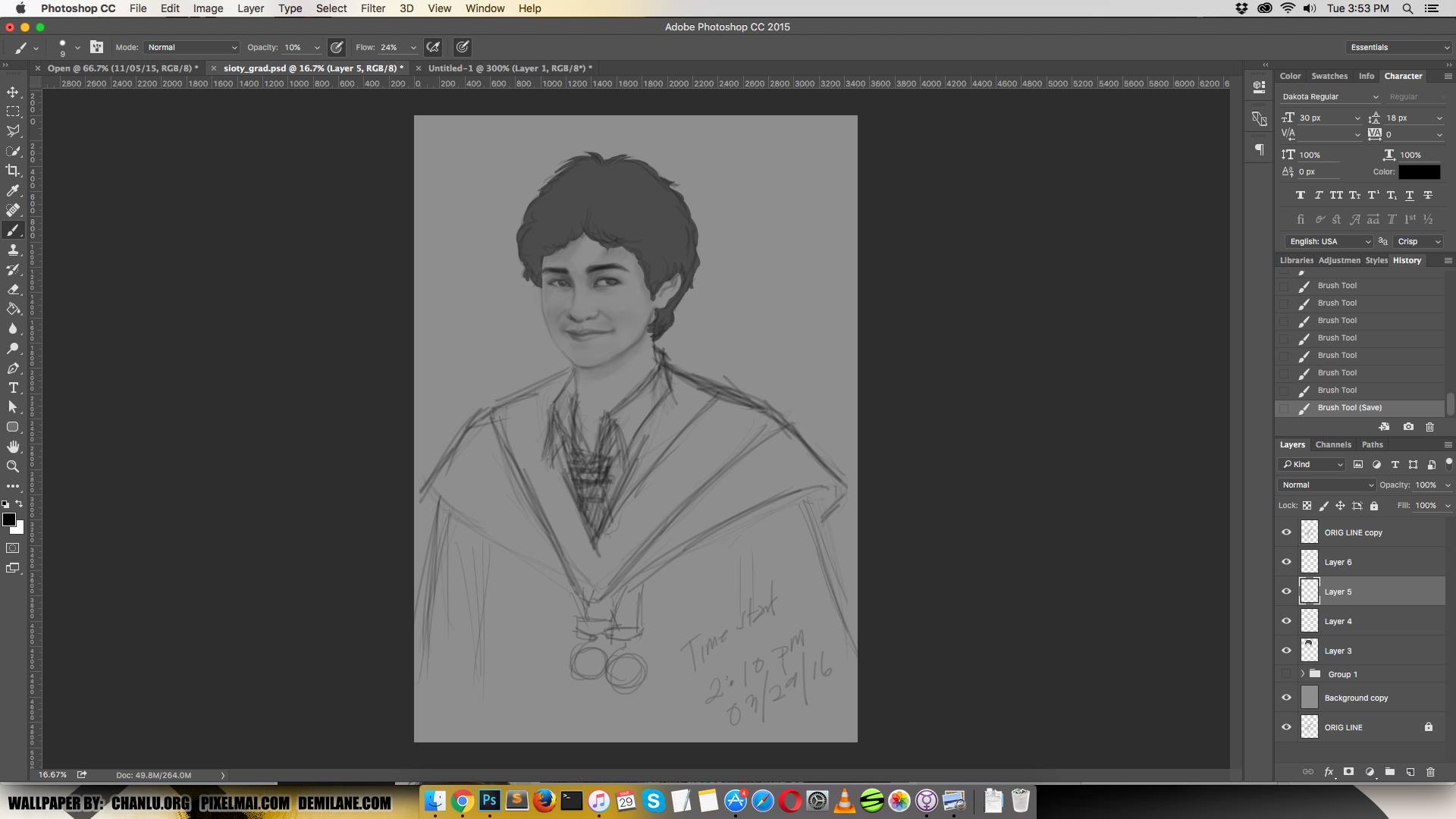Select the Pen tool
Screen dimensions: 1456x819
tap(13, 368)
